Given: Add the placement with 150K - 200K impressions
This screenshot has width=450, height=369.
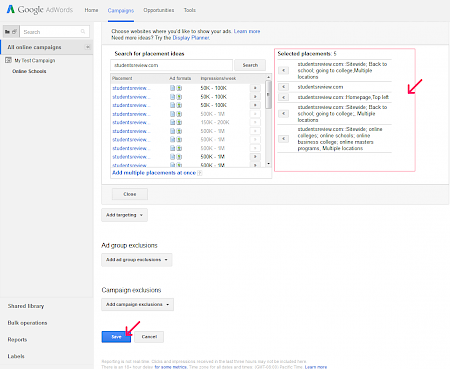Looking at the screenshot, I should tap(255, 122).
